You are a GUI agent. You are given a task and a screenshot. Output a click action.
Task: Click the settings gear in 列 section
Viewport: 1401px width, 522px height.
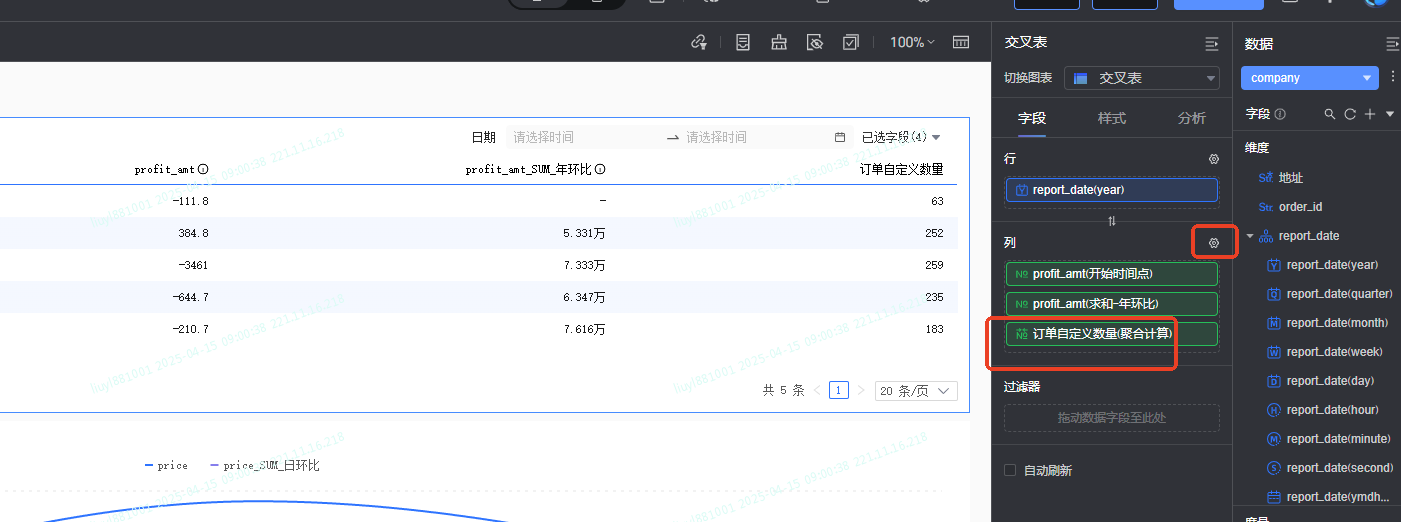1214,243
